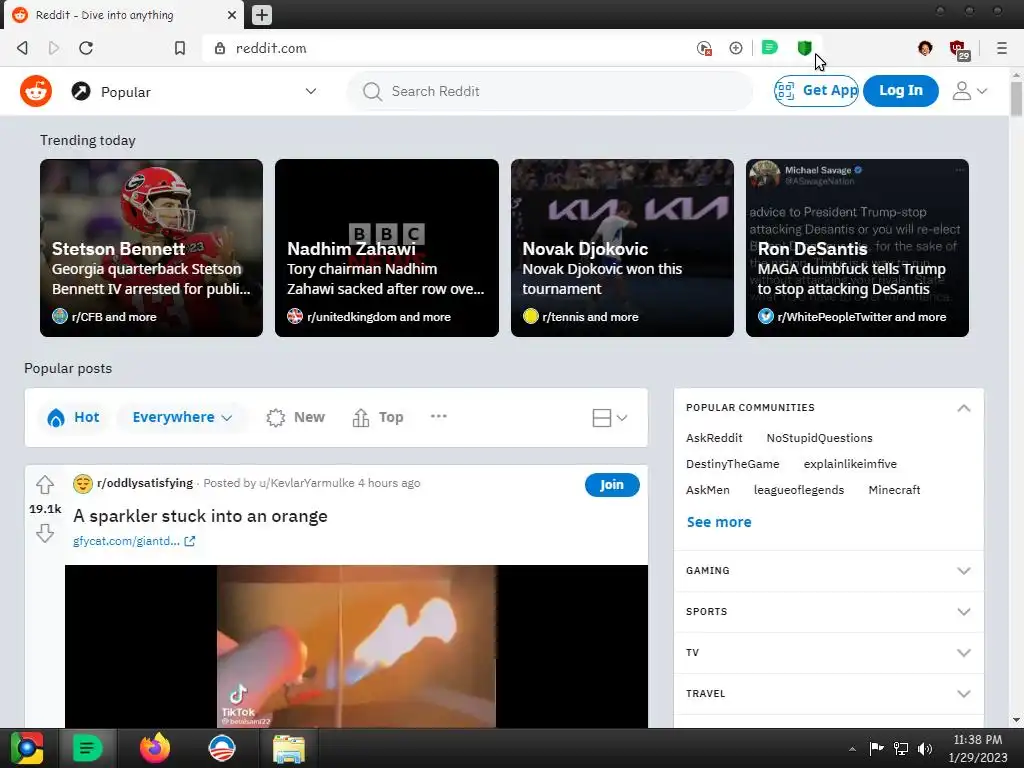Viewport: 1024px width, 768px height.
Task: Bookmark this page using bookmark icon
Action: [x=180, y=48]
